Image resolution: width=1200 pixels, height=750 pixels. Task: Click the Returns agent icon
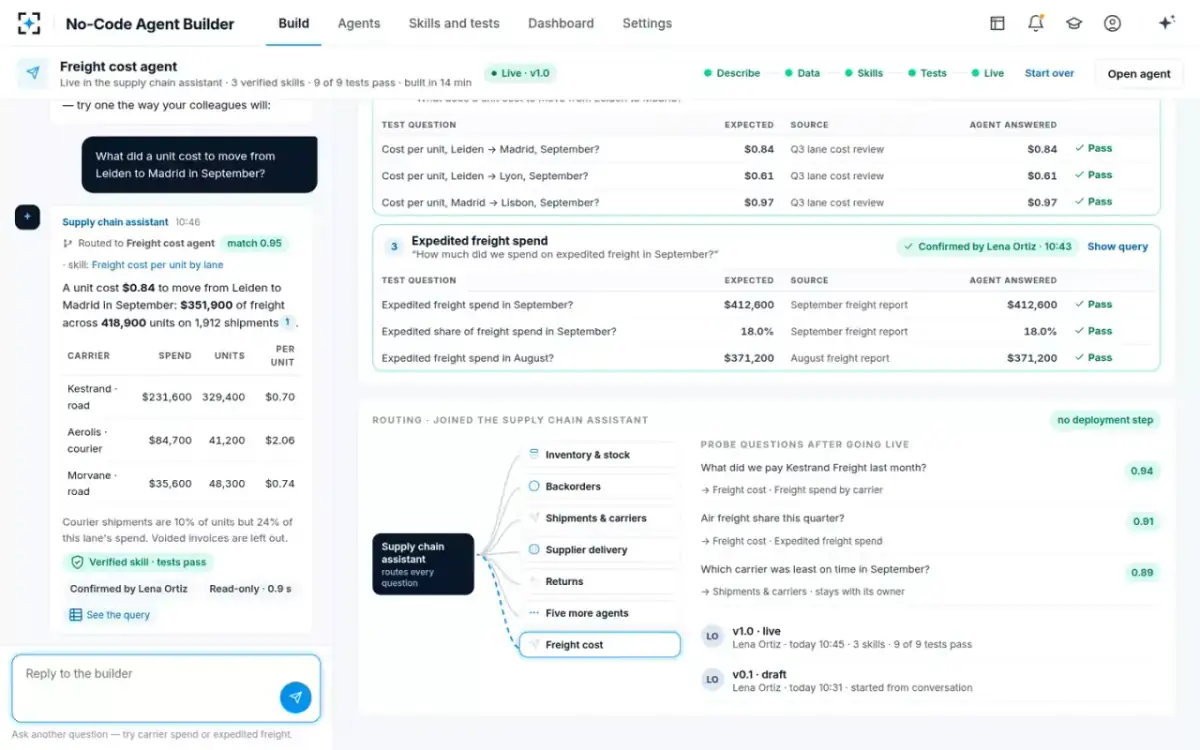535,581
